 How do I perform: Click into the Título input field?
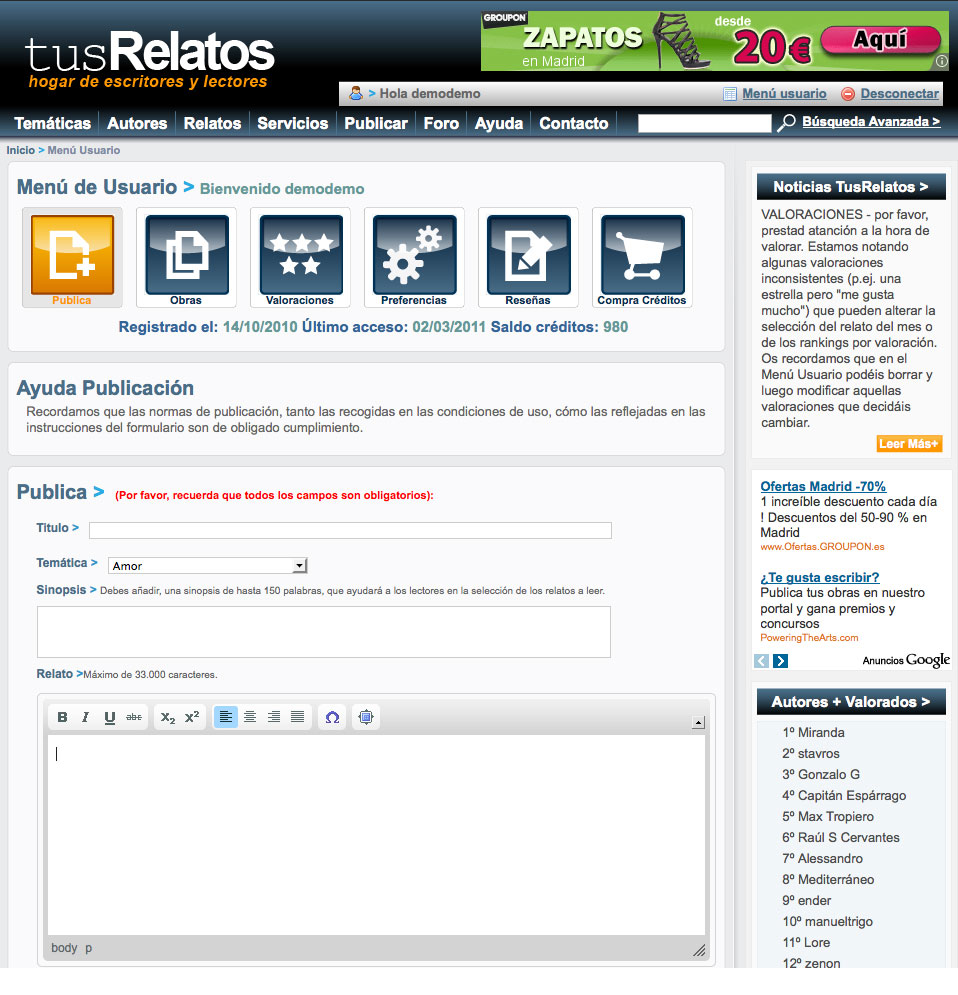point(350,530)
